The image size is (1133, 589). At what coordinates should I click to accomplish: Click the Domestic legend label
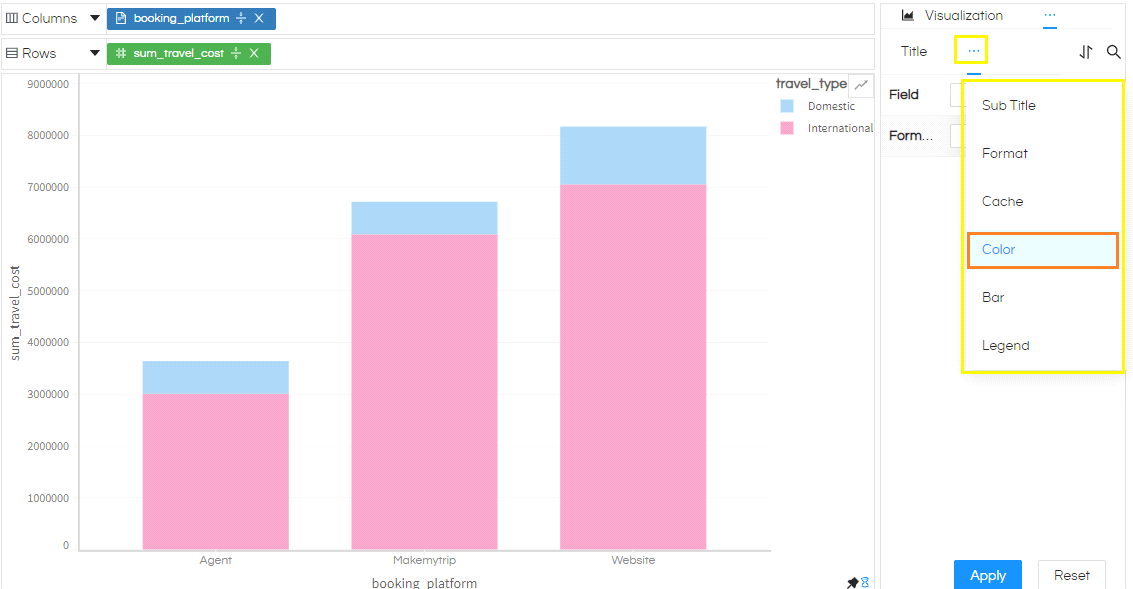click(831, 106)
